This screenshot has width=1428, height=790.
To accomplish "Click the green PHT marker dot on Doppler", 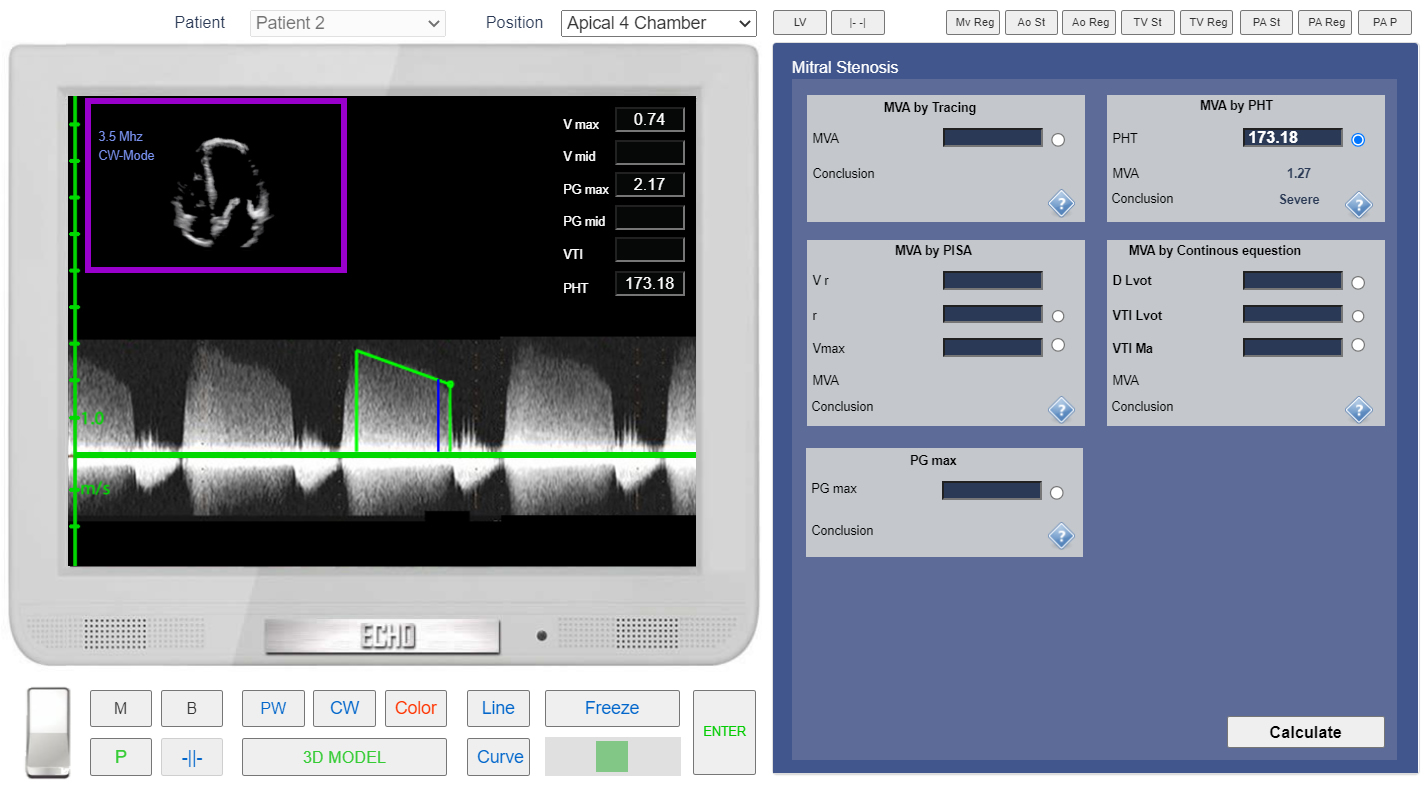I will tap(450, 384).
